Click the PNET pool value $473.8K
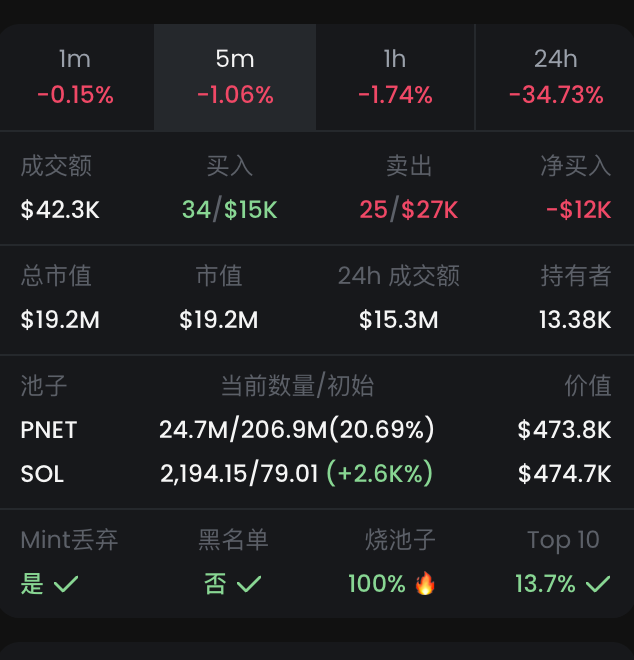634x660 pixels. point(564,430)
